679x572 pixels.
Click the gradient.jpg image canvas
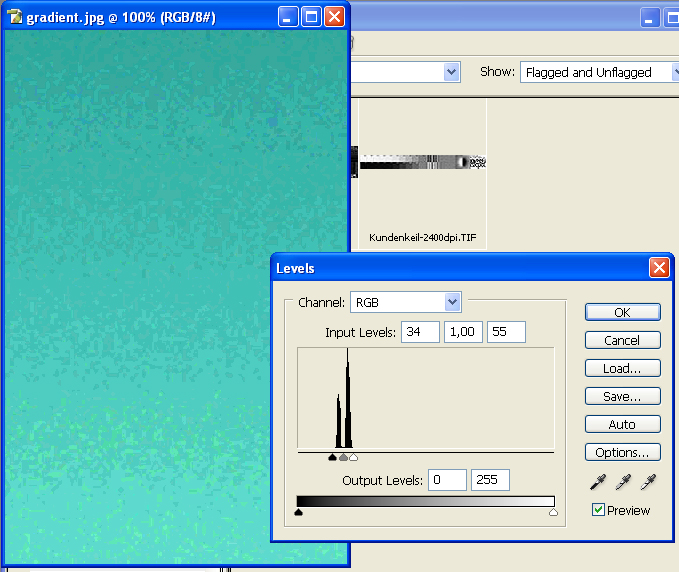click(x=175, y=297)
